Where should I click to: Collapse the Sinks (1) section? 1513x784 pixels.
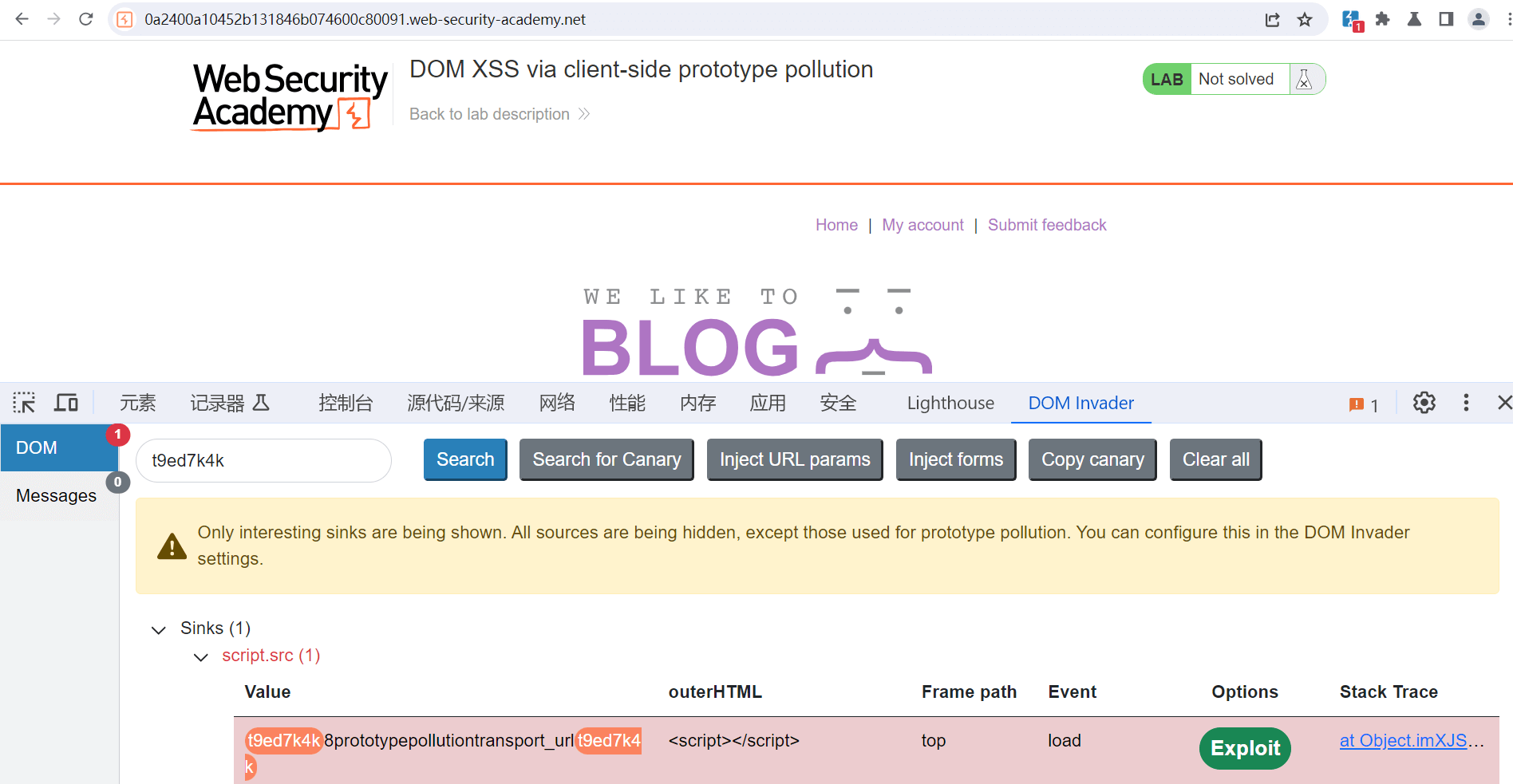click(x=159, y=630)
